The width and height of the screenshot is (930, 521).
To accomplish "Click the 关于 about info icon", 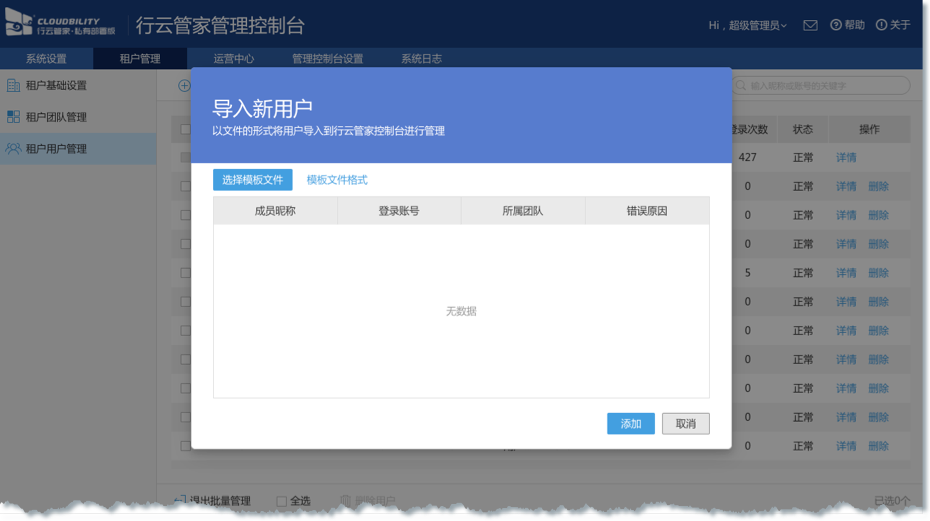I will tap(881, 25).
